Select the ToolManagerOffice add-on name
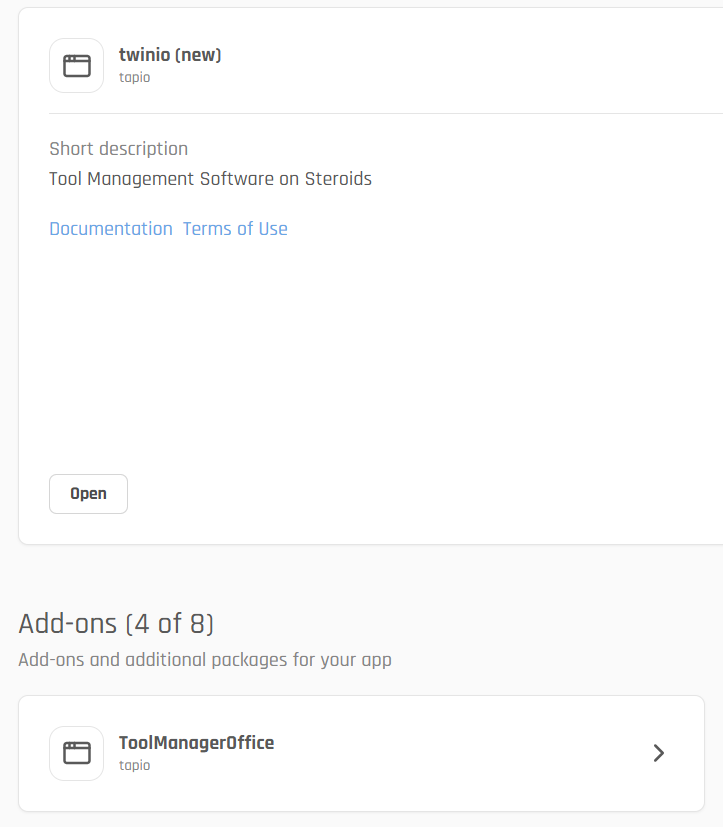The image size is (723, 827). pyautogui.click(x=196, y=742)
